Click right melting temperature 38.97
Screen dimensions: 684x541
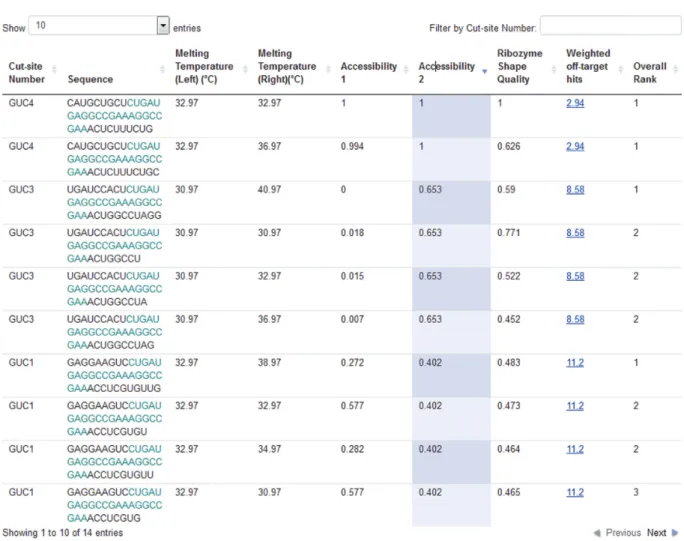click(269, 363)
